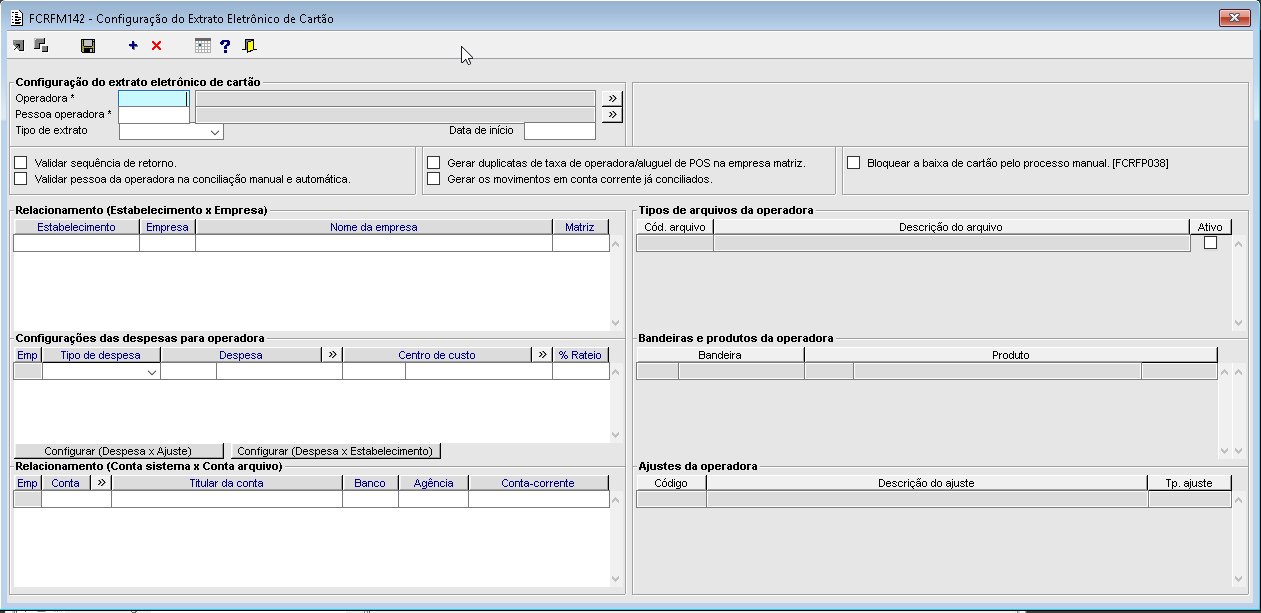Screen dimensions: 1261x613
Task: Click the » header button beside Centro de custo
Action: [x=542, y=355]
